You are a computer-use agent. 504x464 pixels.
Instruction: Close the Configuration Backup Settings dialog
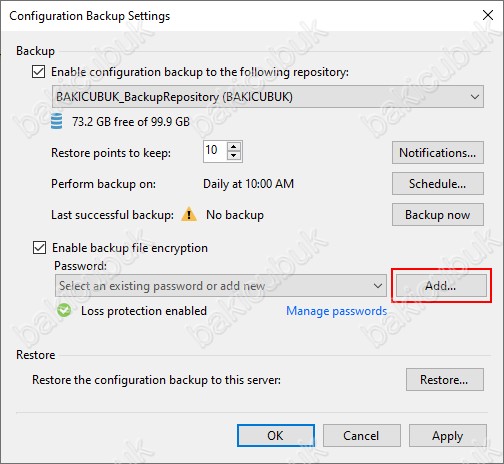click(488, 15)
